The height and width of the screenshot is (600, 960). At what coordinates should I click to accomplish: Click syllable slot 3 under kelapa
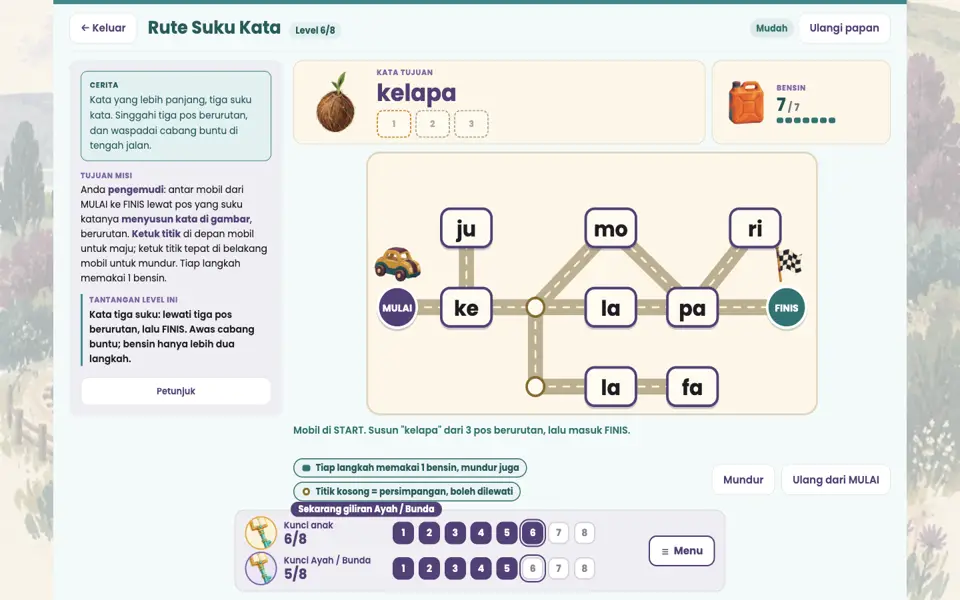coord(471,124)
